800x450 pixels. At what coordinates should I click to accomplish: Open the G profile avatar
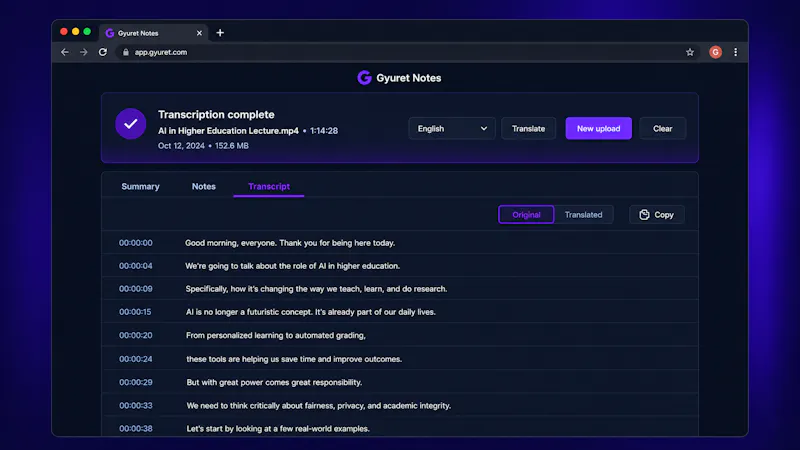click(715, 52)
